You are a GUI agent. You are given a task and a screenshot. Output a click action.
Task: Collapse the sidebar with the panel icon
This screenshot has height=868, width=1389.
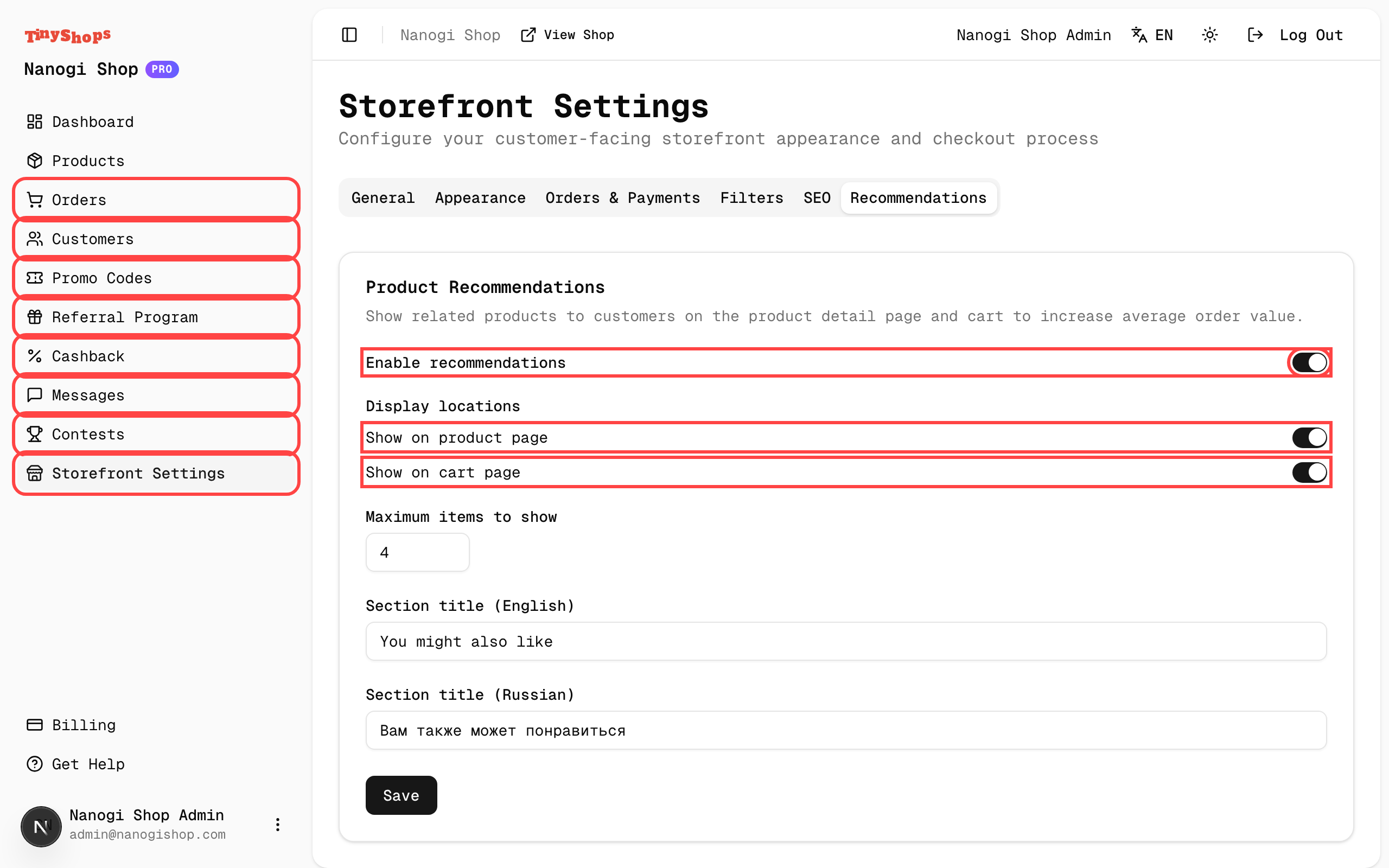[349, 34]
